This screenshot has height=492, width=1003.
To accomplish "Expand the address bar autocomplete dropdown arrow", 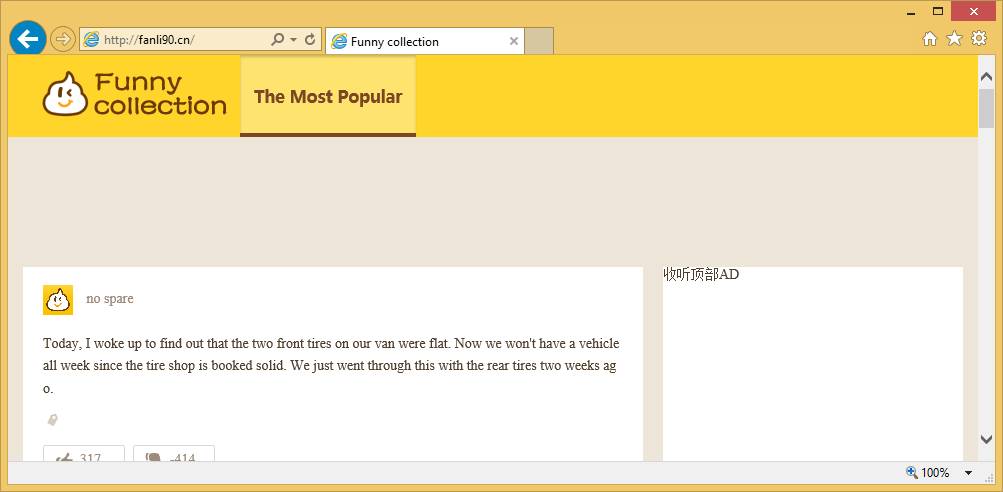I will (x=293, y=40).
